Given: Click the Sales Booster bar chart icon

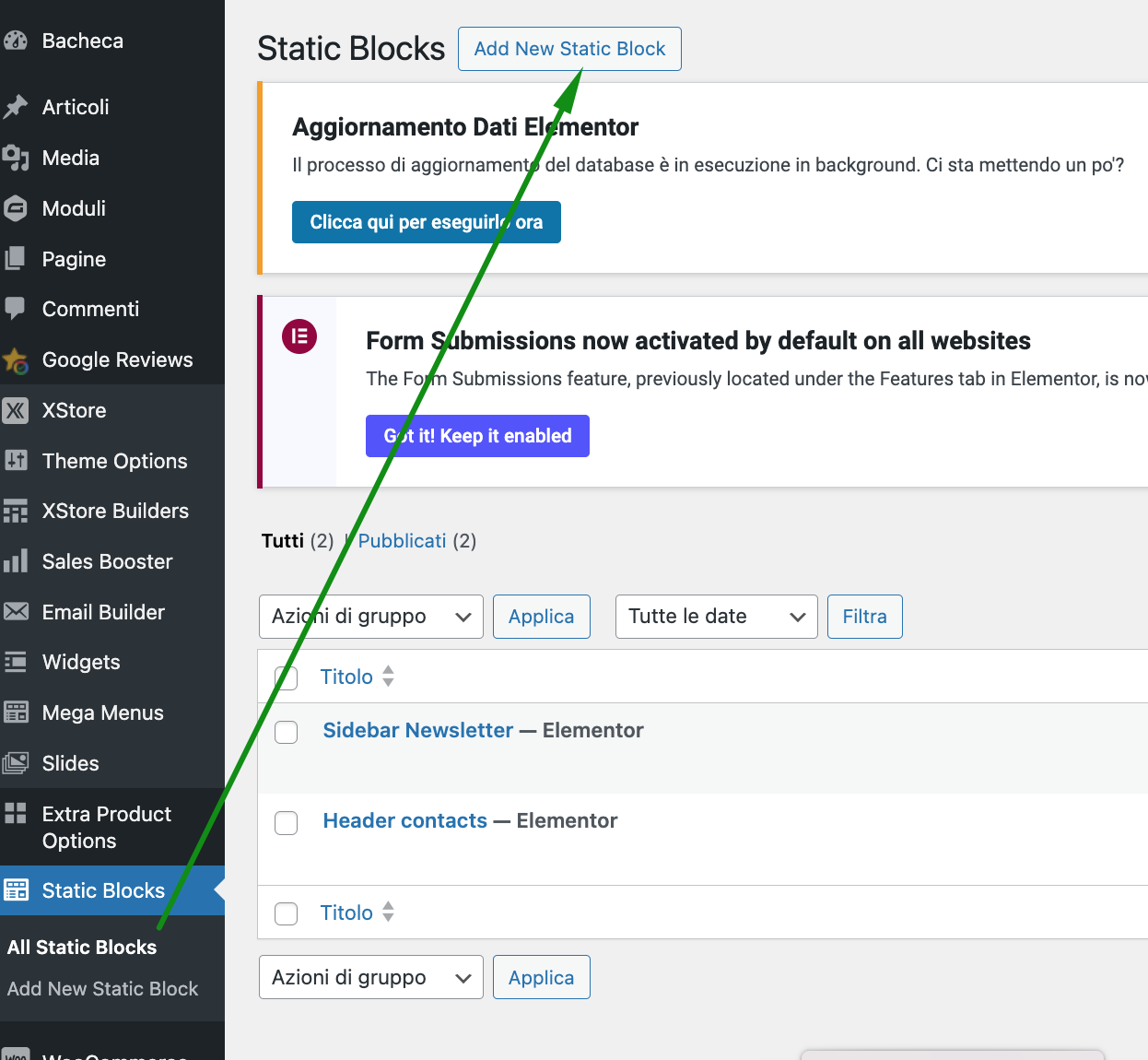Looking at the screenshot, I should [15, 561].
